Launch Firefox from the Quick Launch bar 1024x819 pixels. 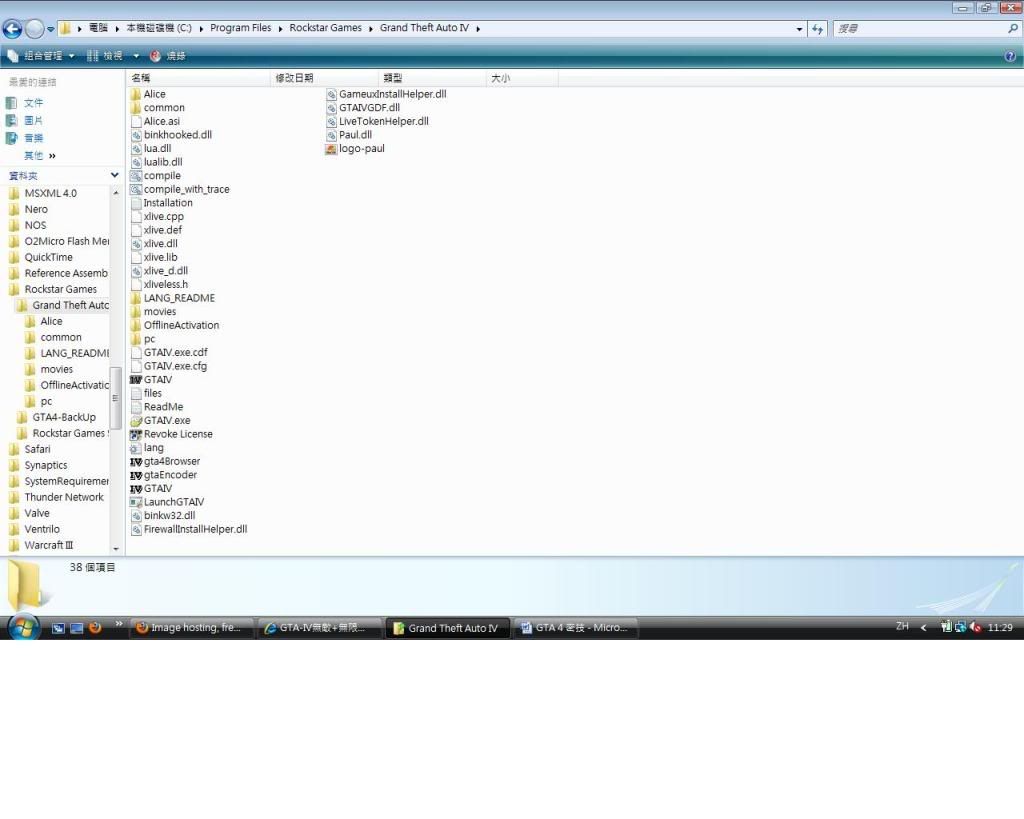click(96, 628)
